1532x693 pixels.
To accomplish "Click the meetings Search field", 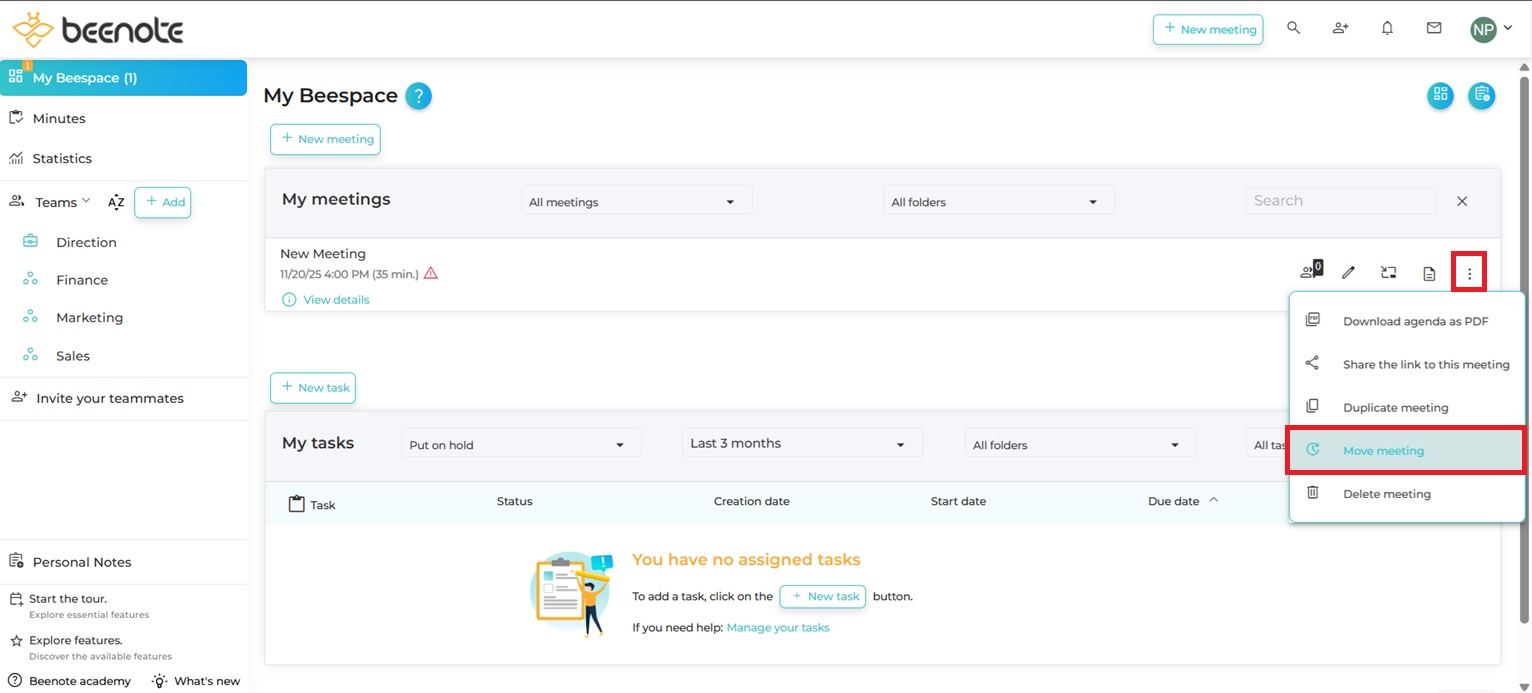I will coord(1340,201).
